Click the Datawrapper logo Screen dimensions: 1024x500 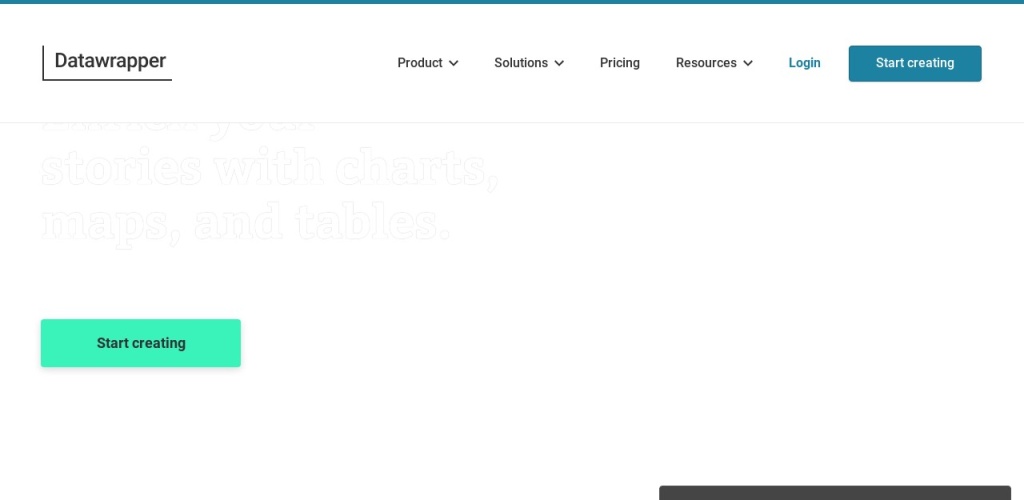tap(107, 63)
